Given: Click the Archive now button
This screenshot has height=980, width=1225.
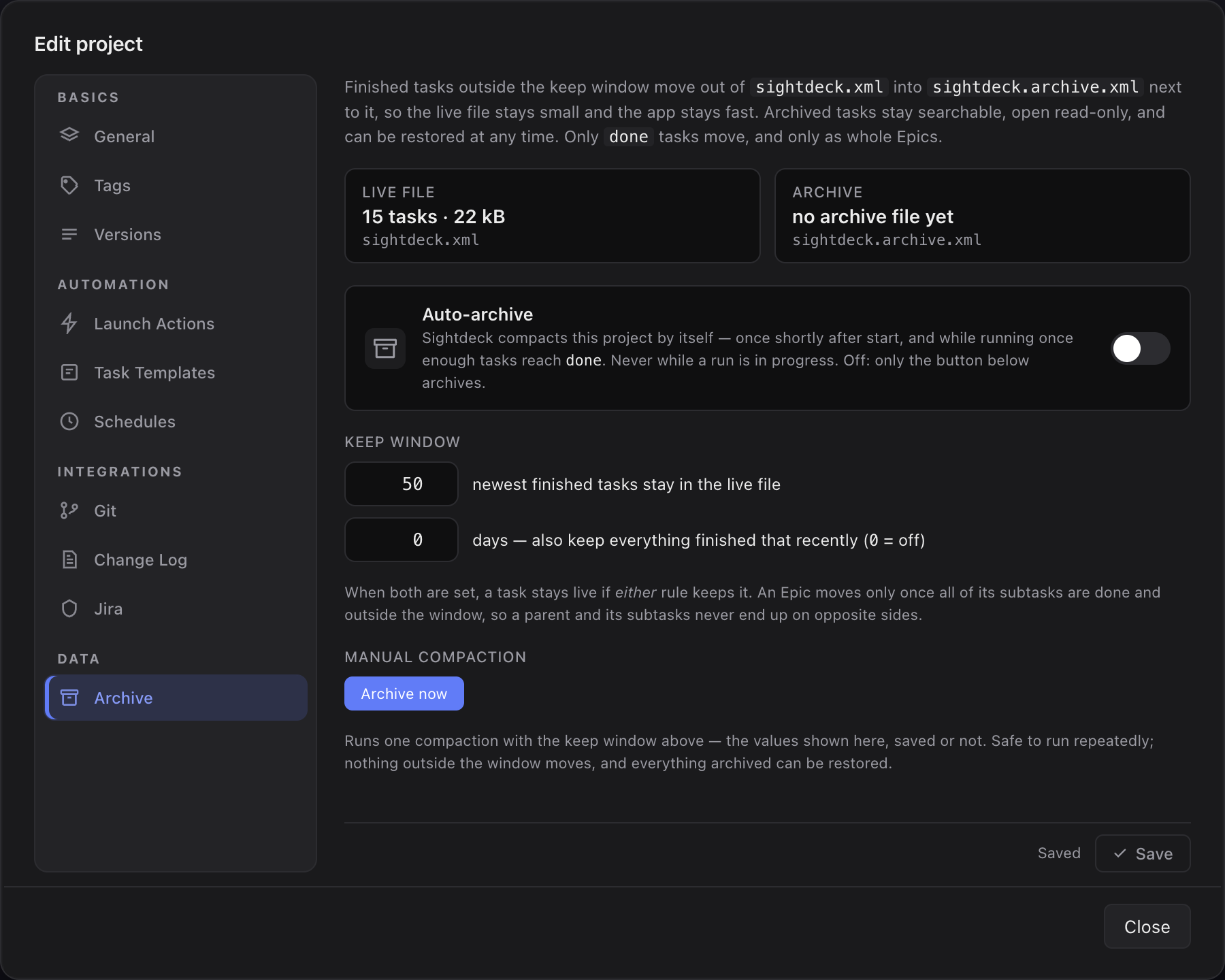Looking at the screenshot, I should pyautogui.click(x=404, y=693).
